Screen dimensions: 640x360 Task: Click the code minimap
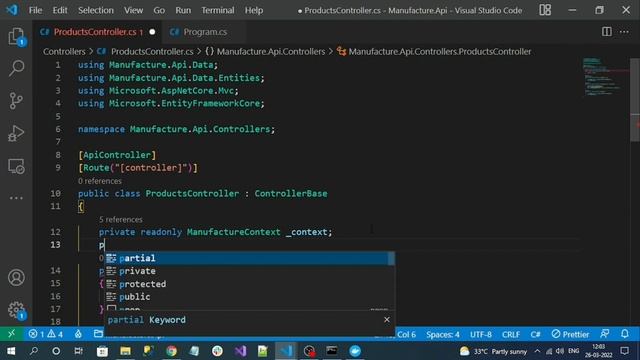click(x=606, y=77)
